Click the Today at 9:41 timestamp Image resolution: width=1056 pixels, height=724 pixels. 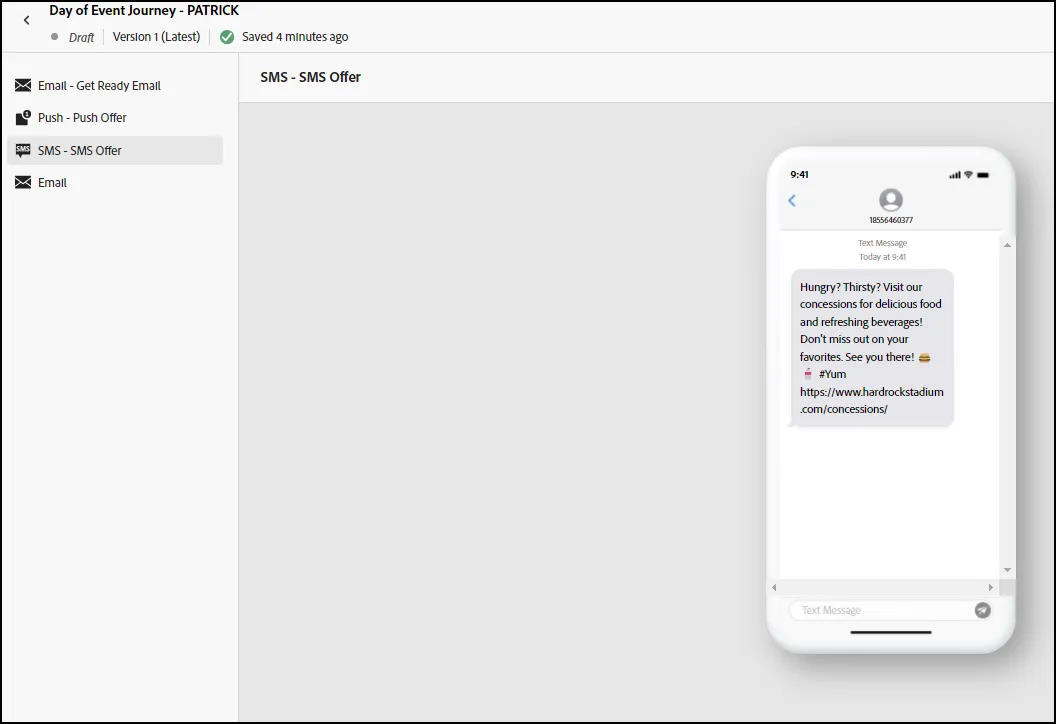(x=882, y=257)
